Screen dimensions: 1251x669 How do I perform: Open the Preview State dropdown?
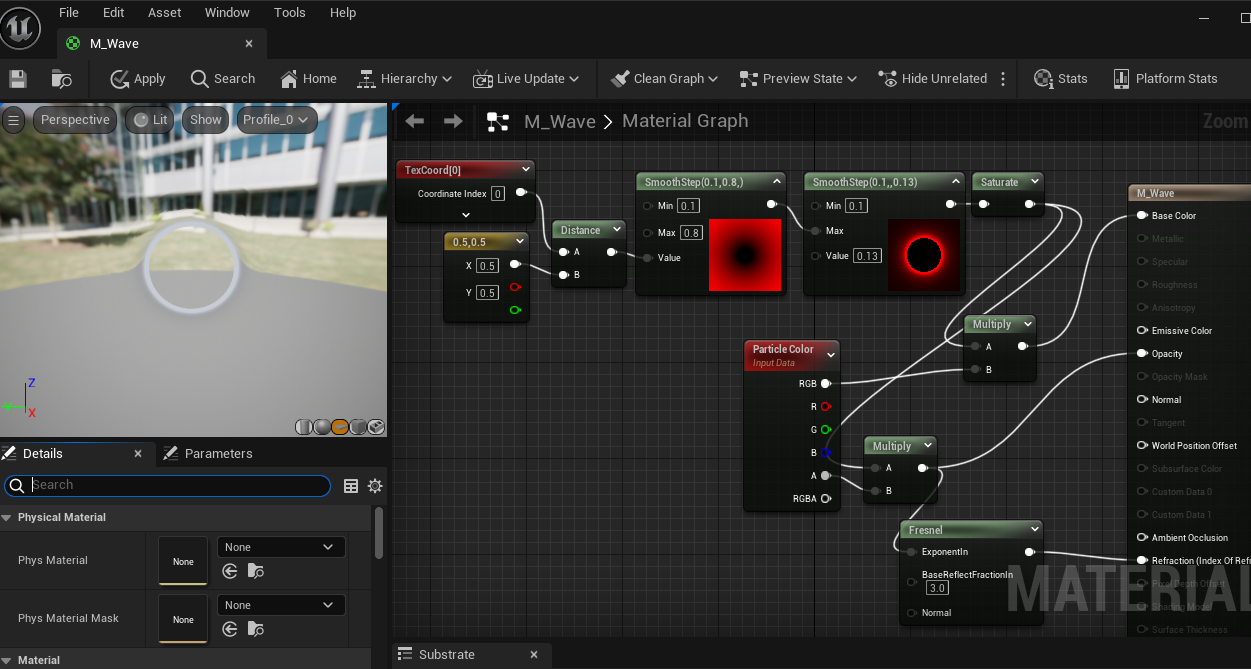(x=798, y=79)
